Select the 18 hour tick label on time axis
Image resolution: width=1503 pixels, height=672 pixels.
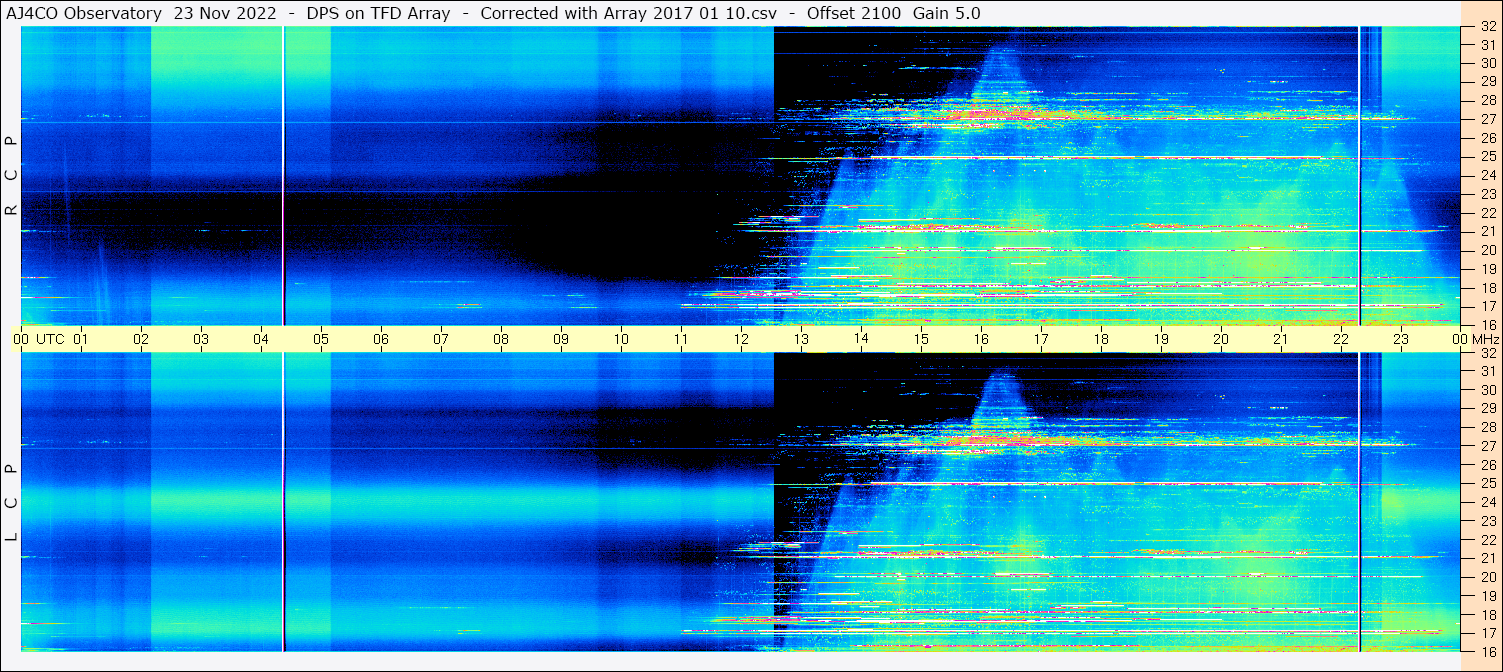coord(1101,339)
